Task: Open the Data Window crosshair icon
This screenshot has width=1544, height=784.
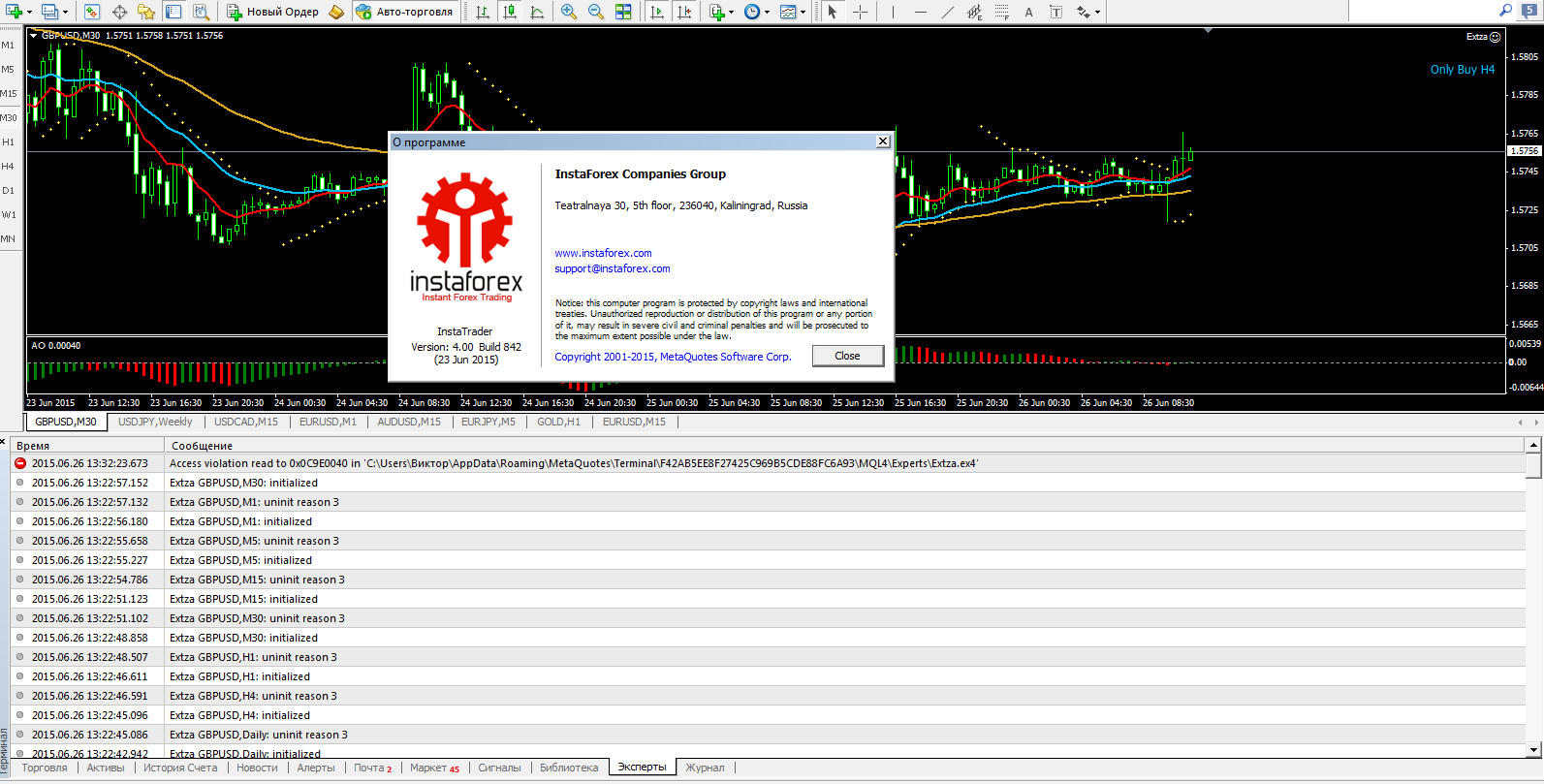Action: (x=119, y=12)
